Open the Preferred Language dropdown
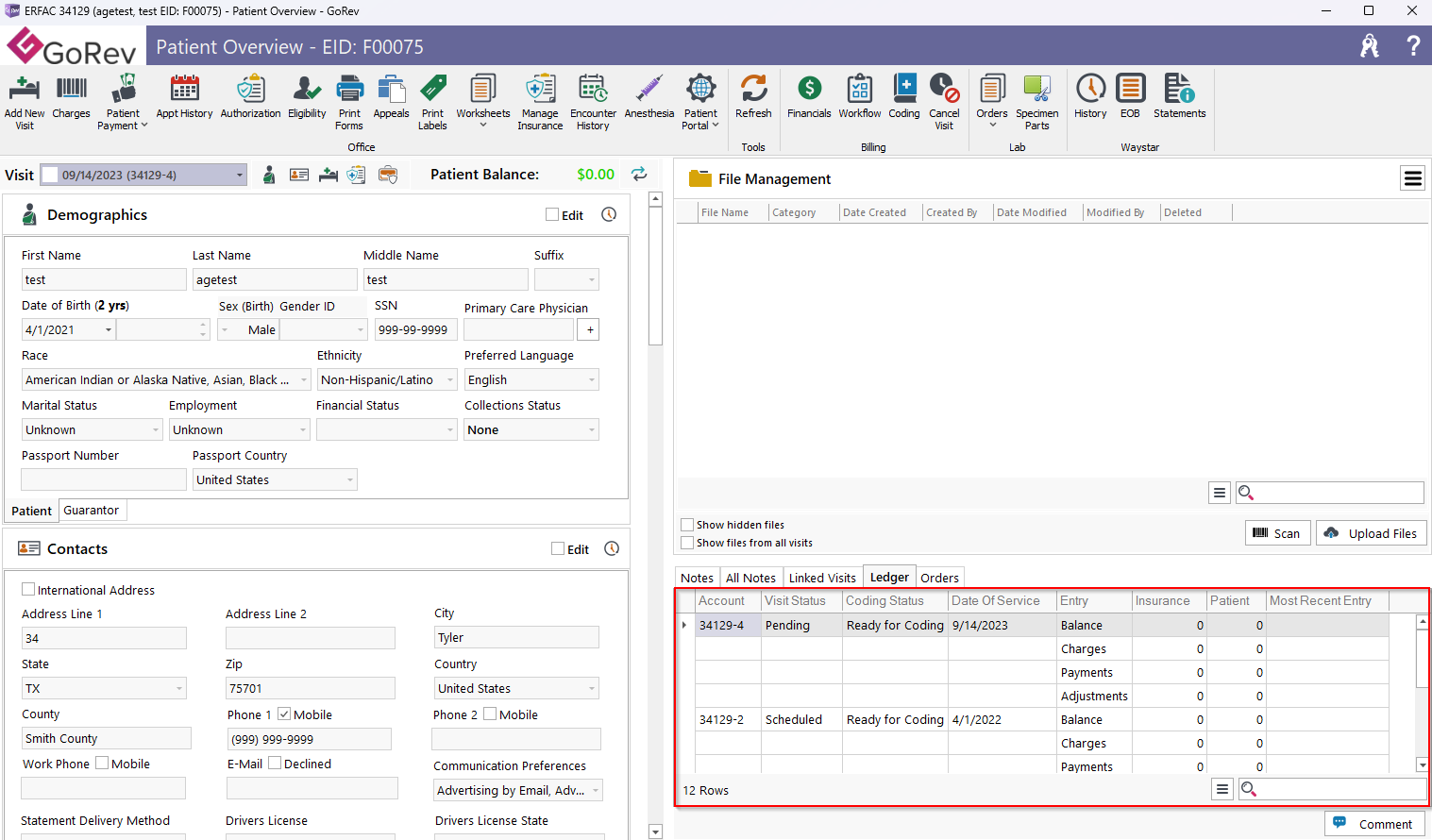The image size is (1432, 840). [x=592, y=379]
